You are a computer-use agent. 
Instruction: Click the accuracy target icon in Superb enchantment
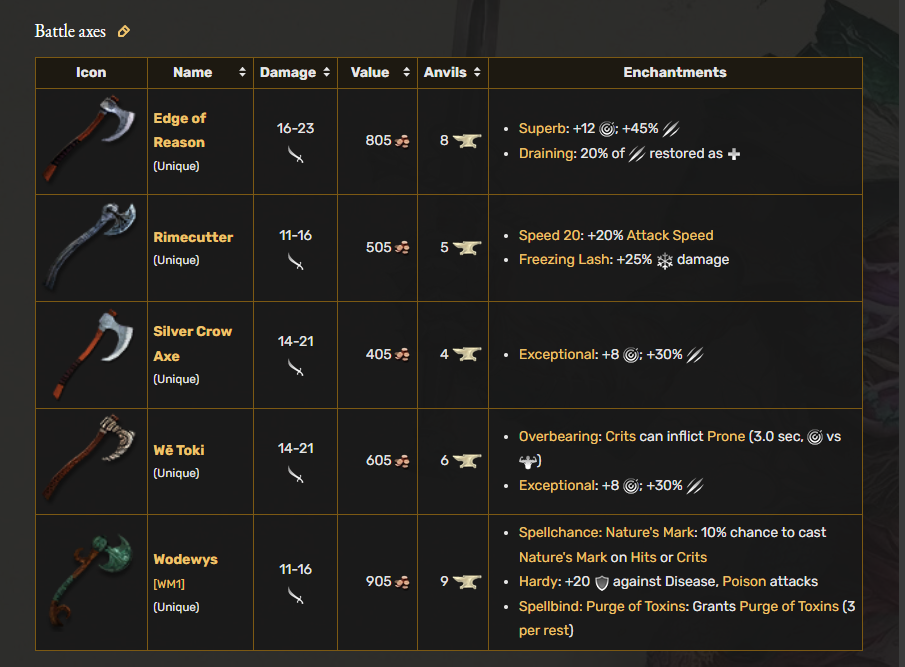[607, 129]
